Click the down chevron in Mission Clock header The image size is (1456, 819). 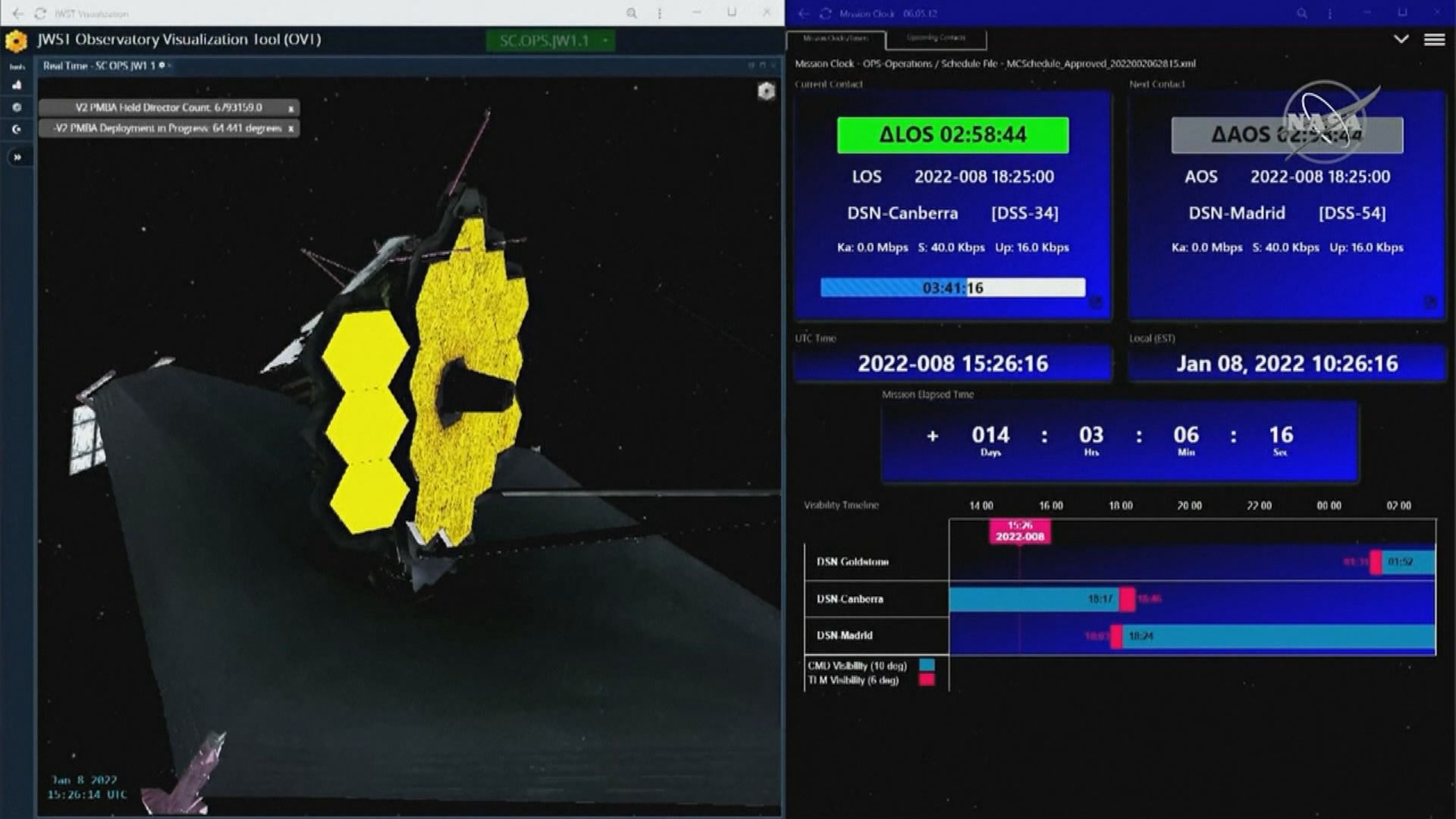click(1401, 39)
